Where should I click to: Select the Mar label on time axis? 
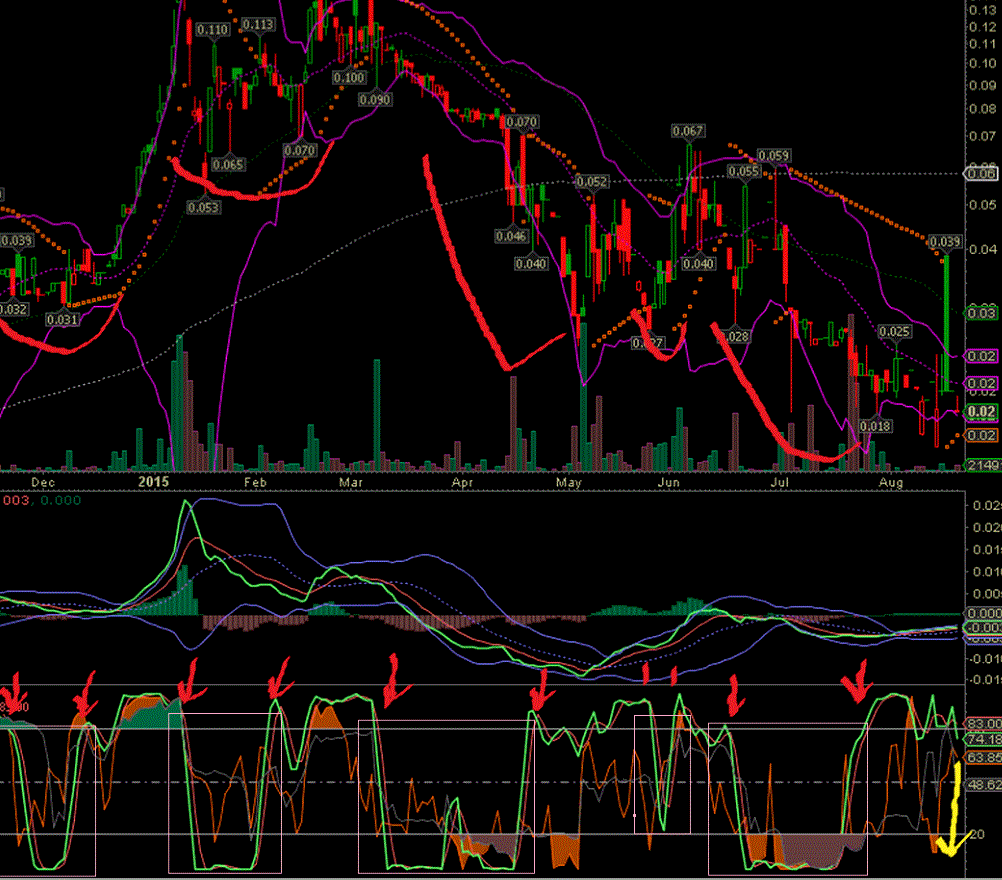pos(351,482)
